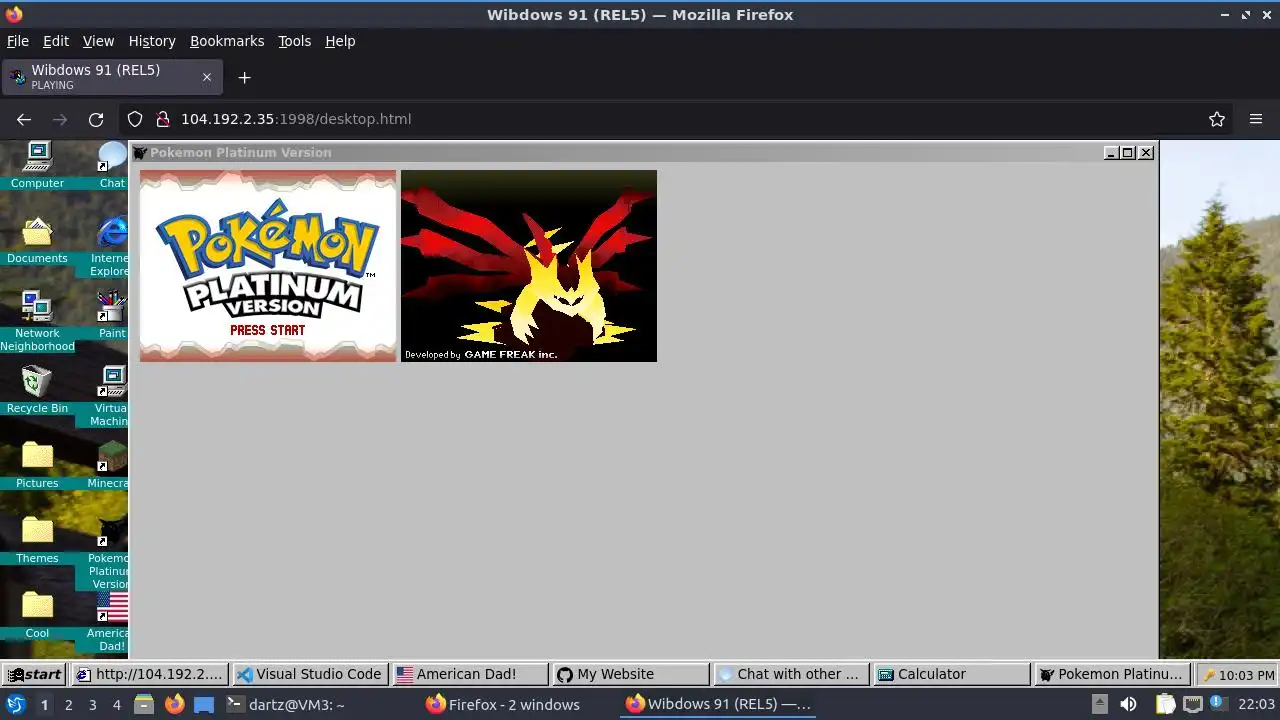The image size is (1280, 720).
Task: Launch the Paint desktop shortcut
Action: pyautogui.click(x=112, y=315)
